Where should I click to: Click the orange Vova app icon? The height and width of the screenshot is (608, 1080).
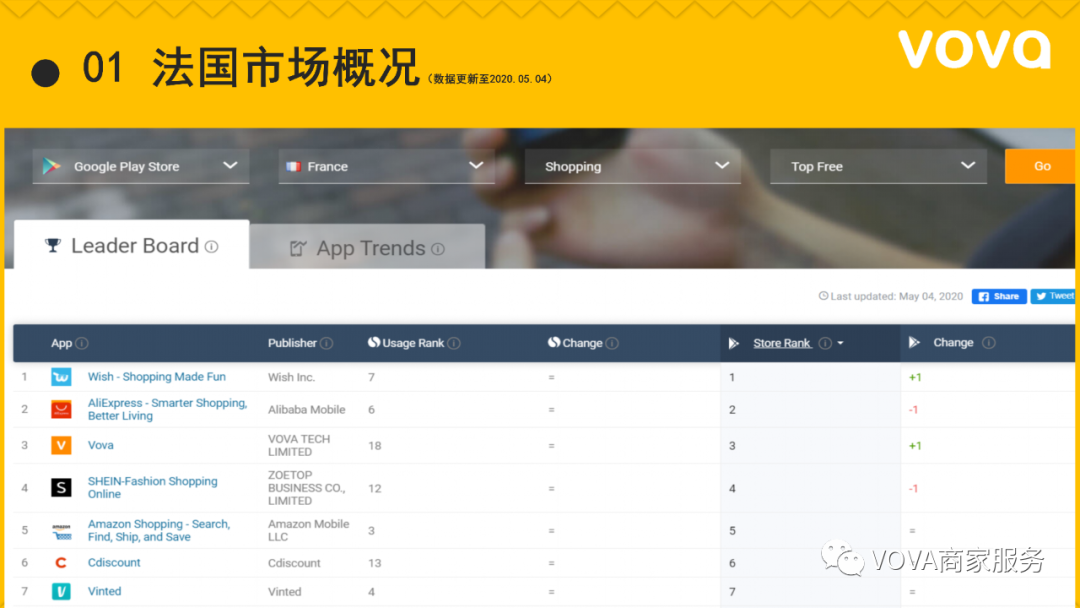coord(61,445)
